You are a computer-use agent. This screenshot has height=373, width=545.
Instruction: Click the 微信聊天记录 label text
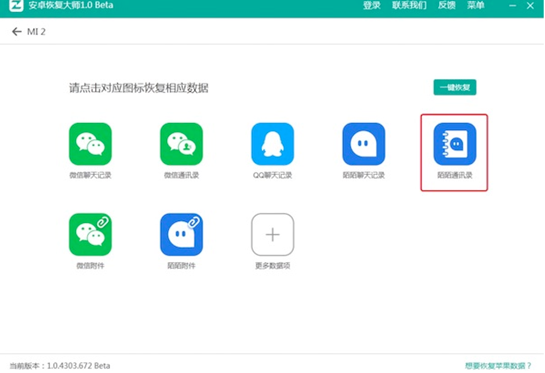tap(90, 175)
